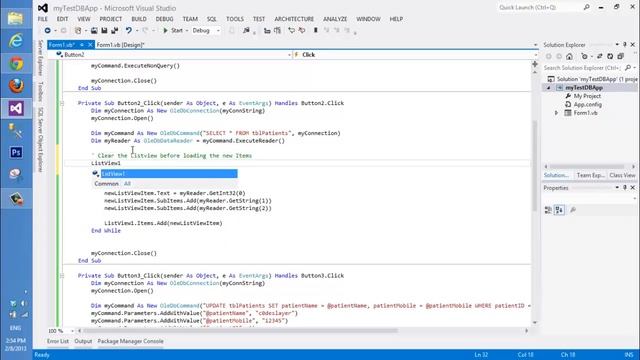This screenshot has width=640, height=360.
Task: Click the increase indent toolbar icon
Action: [278, 31]
